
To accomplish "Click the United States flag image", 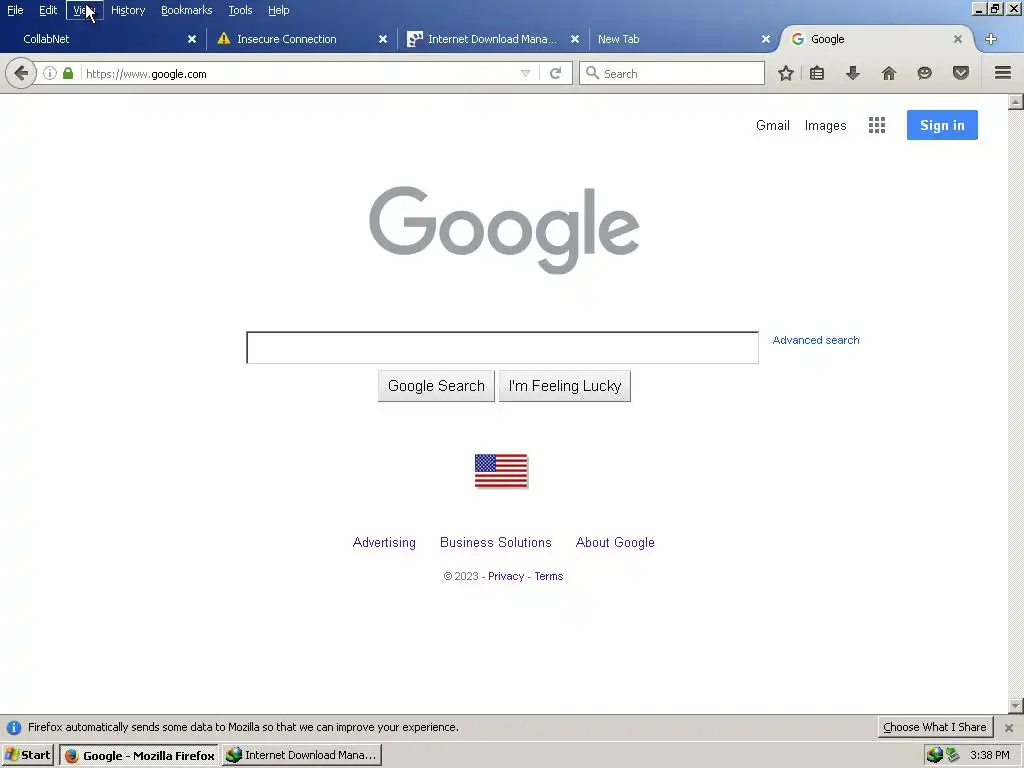I will pos(501,471).
